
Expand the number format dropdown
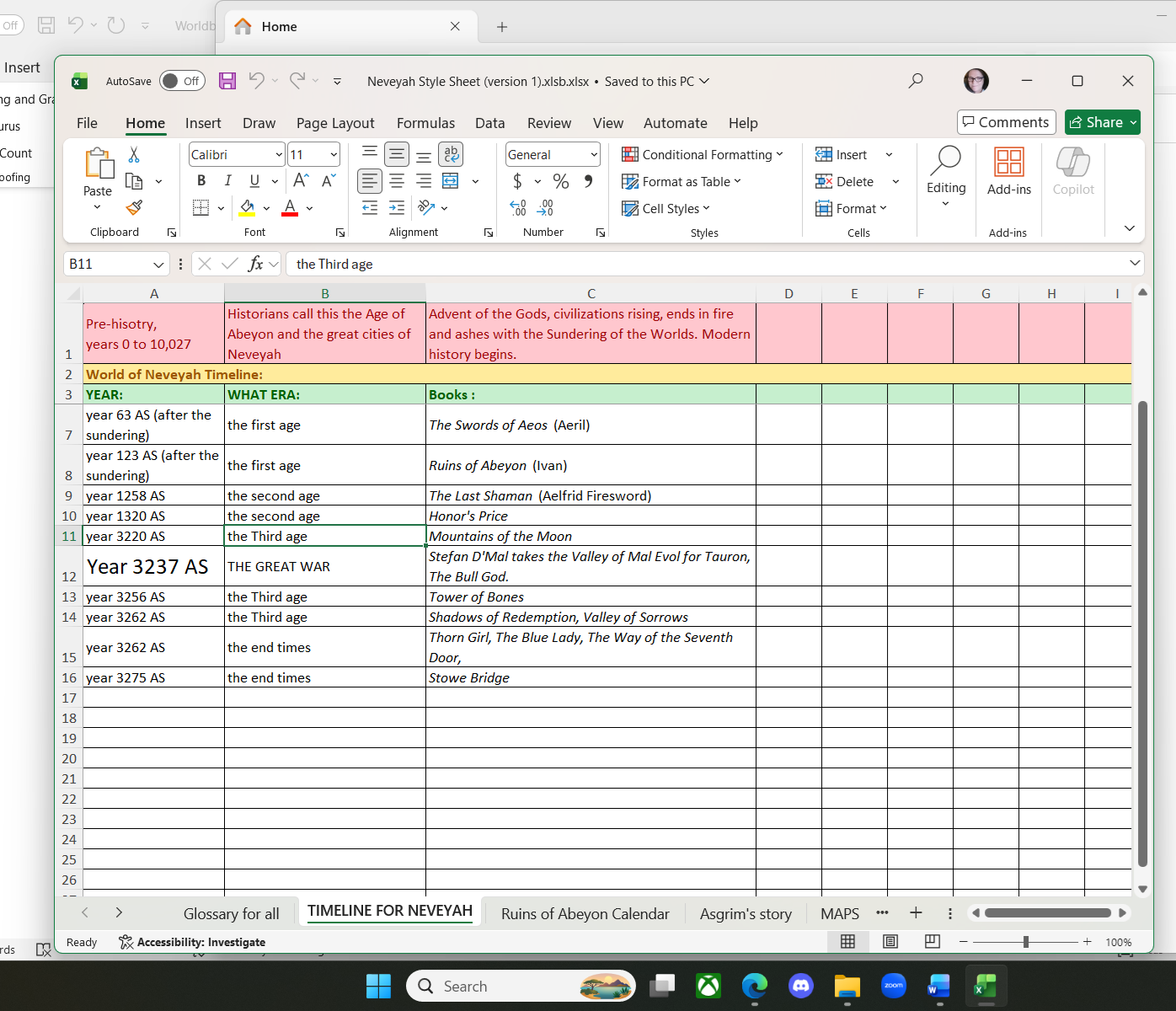(x=594, y=155)
